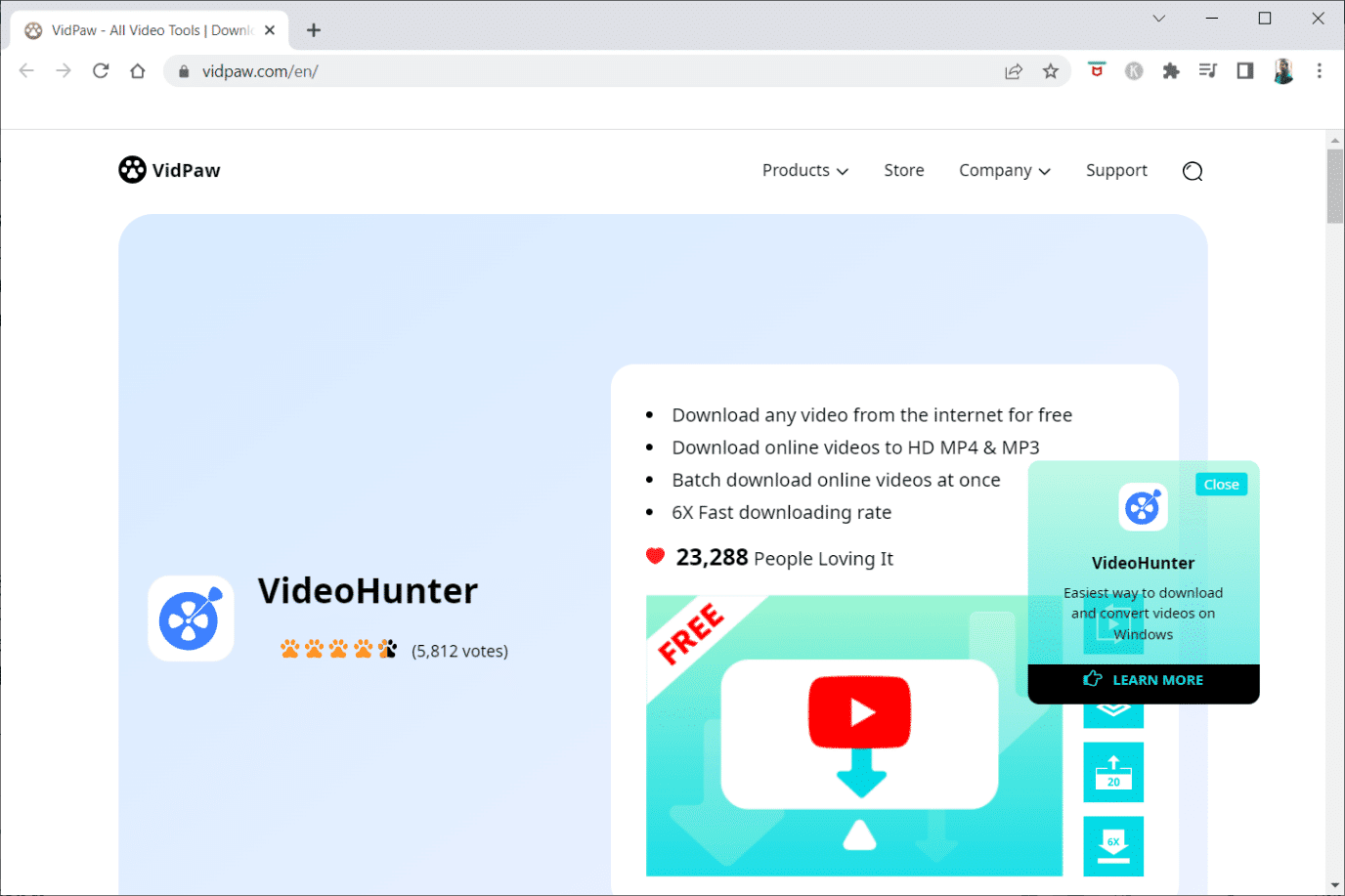The height and width of the screenshot is (896, 1345).
Task: Click the red heart icon
Action: (x=655, y=556)
